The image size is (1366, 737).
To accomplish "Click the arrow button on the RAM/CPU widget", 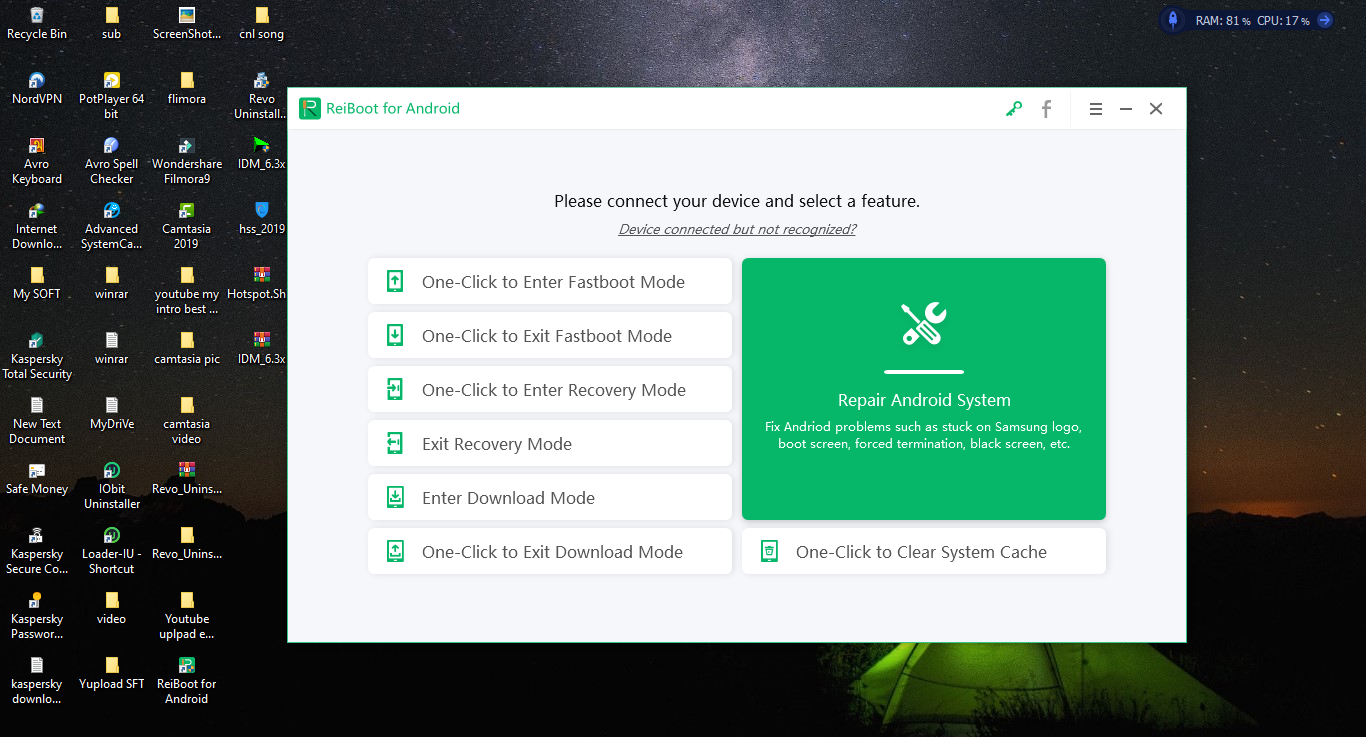I will [x=1324, y=20].
